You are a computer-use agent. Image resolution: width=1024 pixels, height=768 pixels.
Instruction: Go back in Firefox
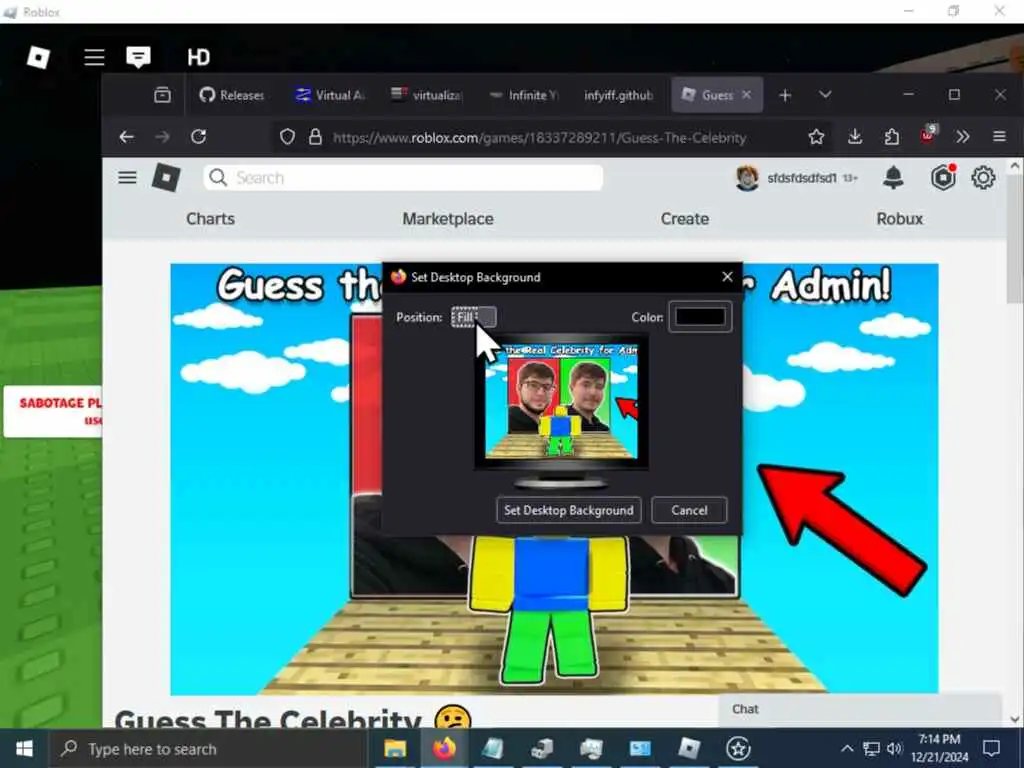[127, 136]
